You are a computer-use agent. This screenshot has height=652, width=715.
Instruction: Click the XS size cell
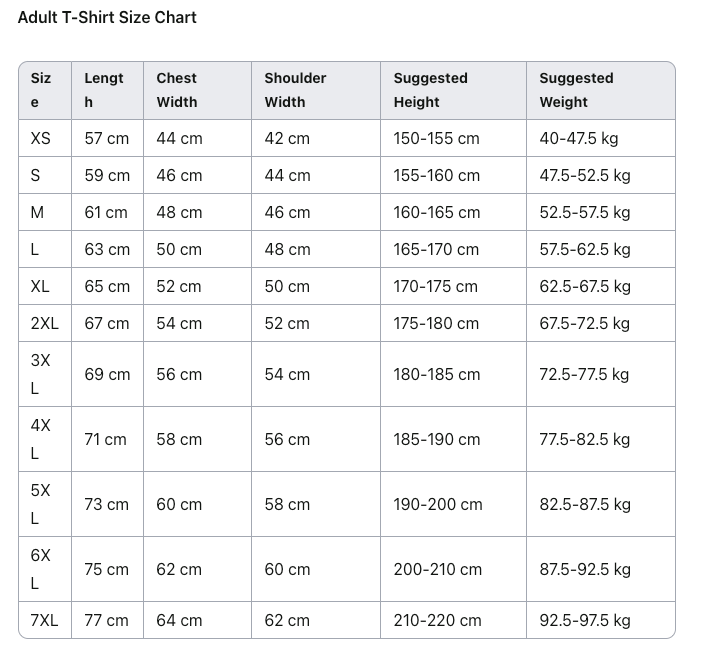click(x=41, y=138)
